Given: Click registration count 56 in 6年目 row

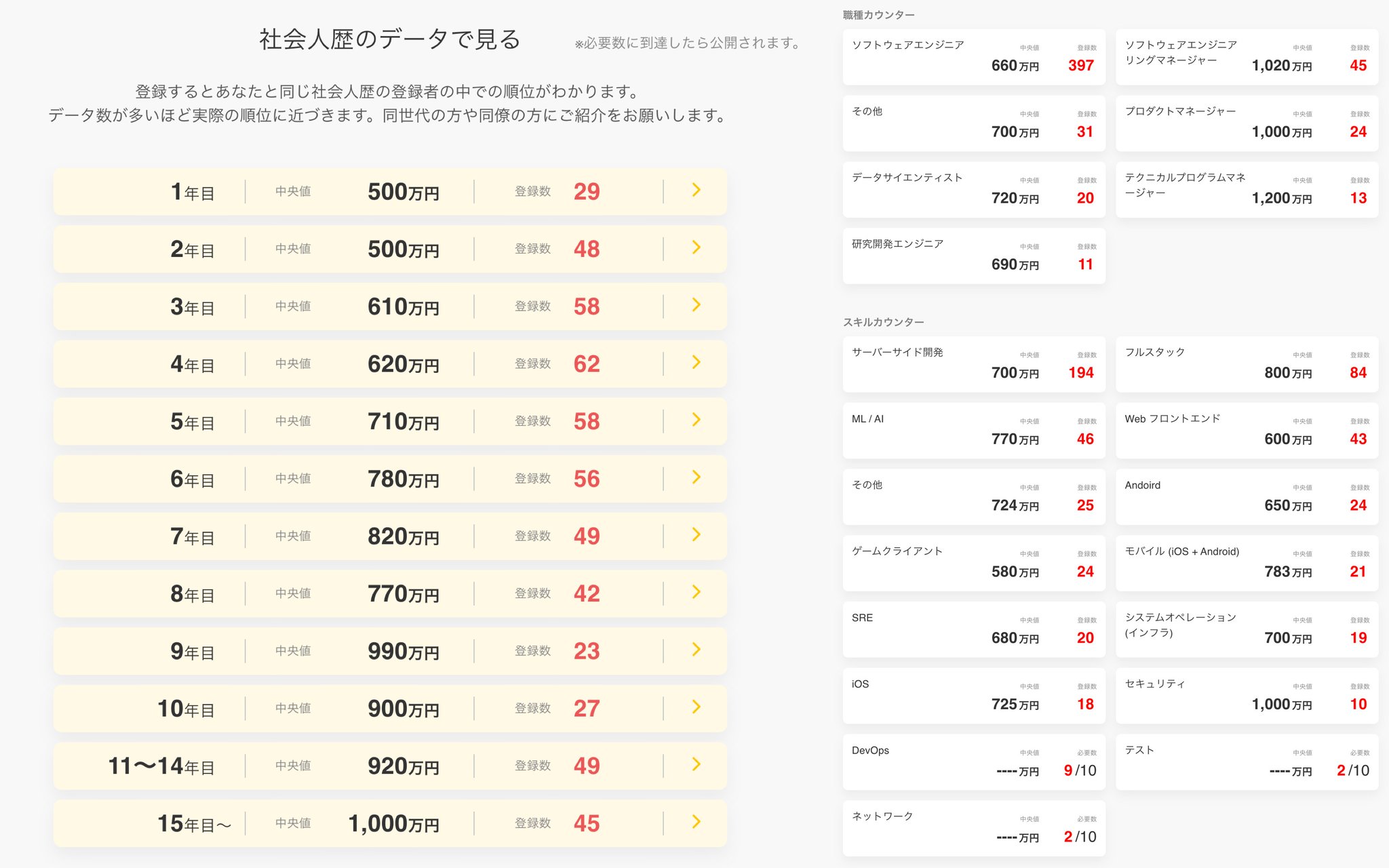Looking at the screenshot, I should [587, 479].
